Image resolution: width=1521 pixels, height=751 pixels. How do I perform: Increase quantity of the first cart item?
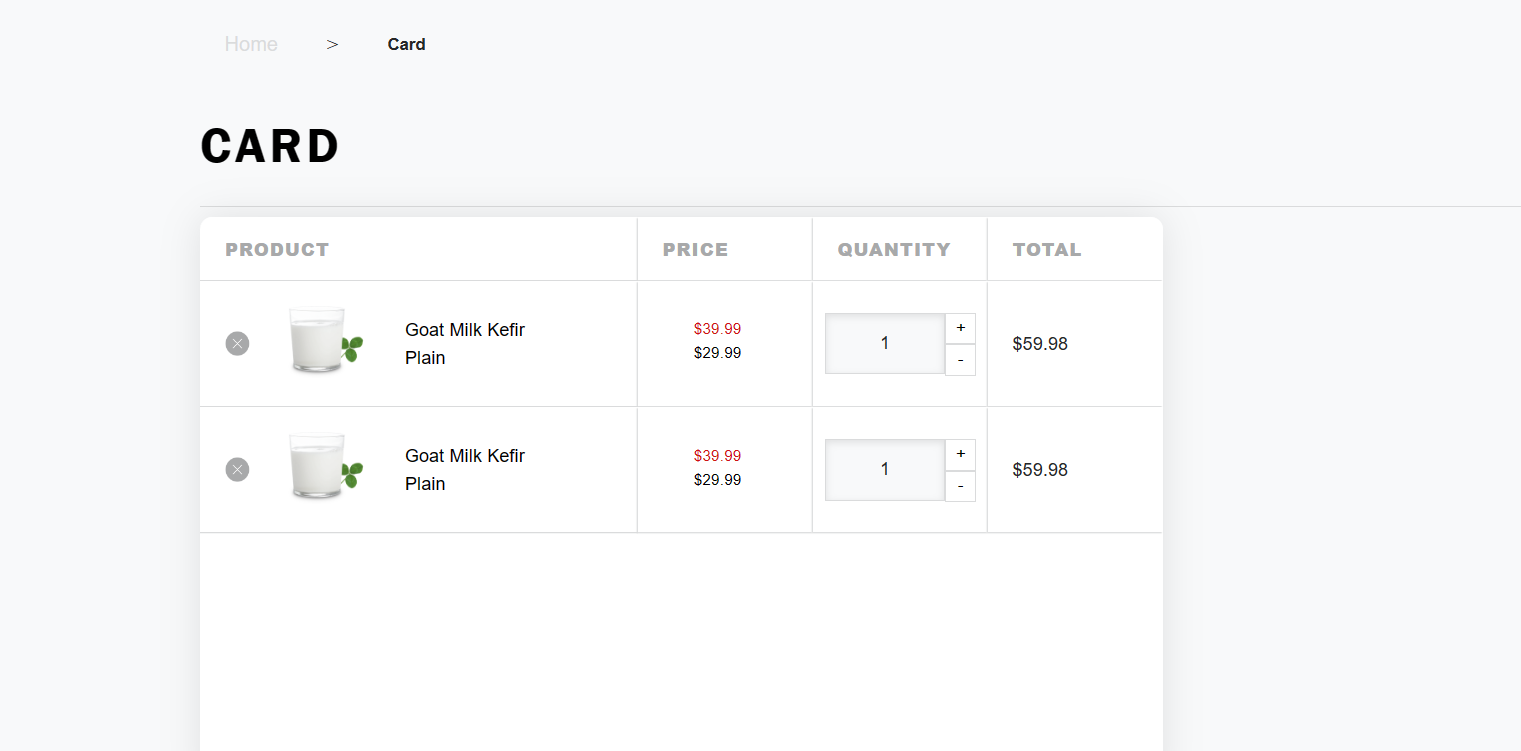point(960,328)
